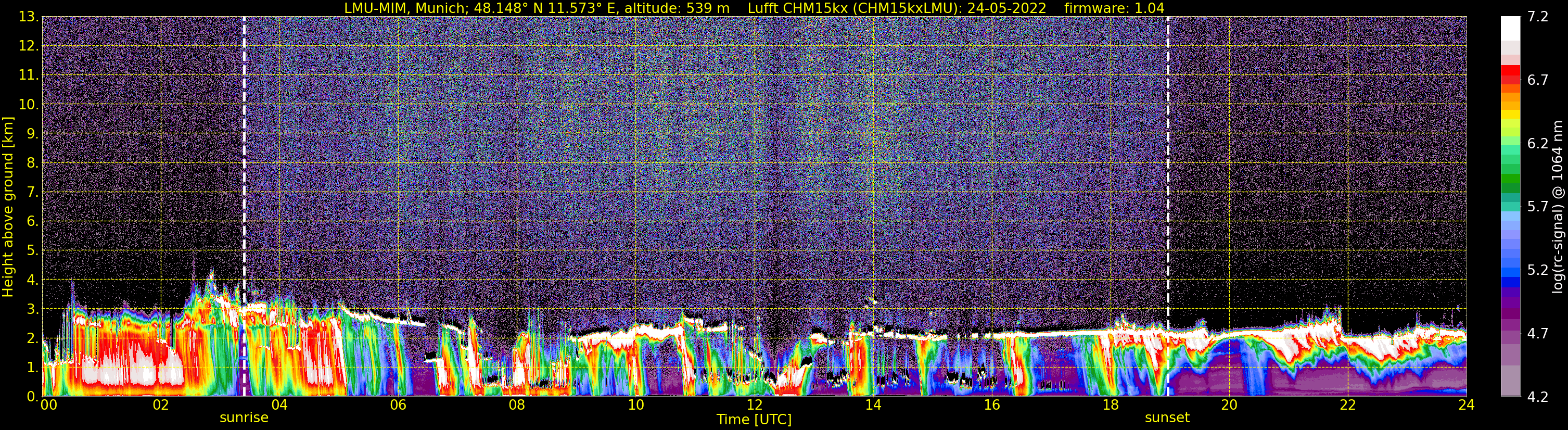Click the colorbar tick label '5.7'
This screenshot has width=1568, height=430.
pos(1538,207)
